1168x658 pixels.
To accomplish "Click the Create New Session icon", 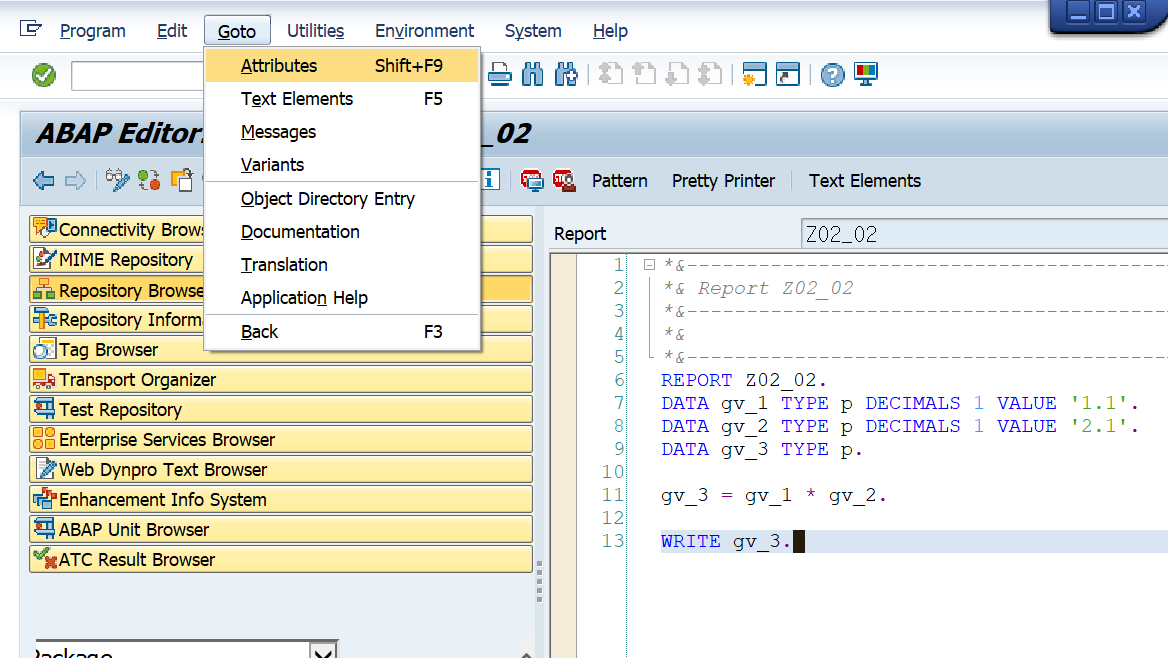I will tap(754, 75).
